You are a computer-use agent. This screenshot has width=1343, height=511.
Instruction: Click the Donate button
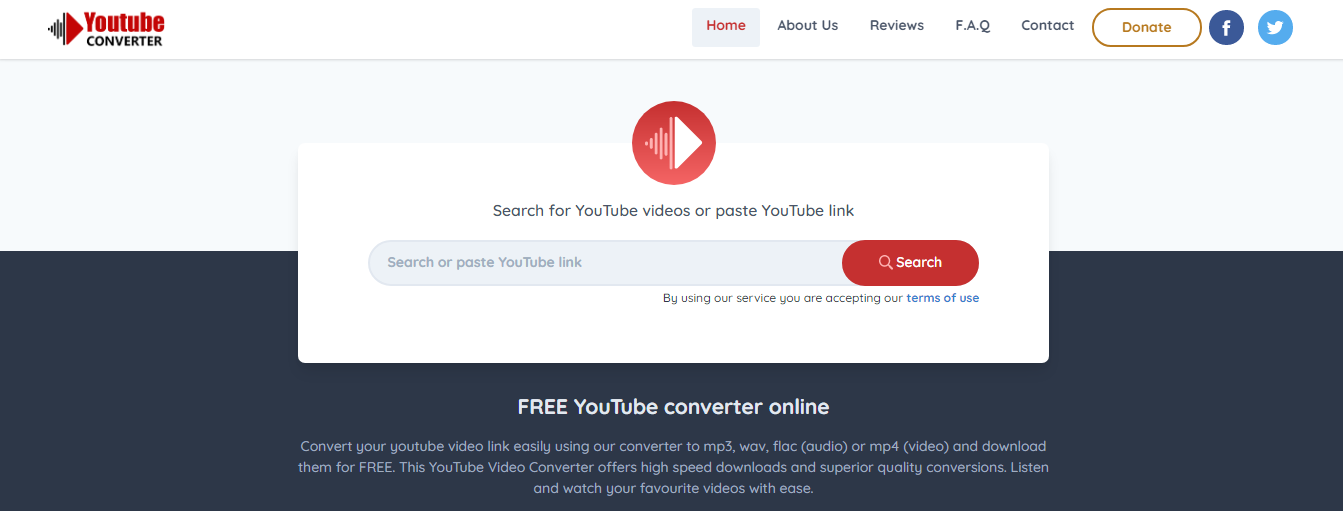1146,27
